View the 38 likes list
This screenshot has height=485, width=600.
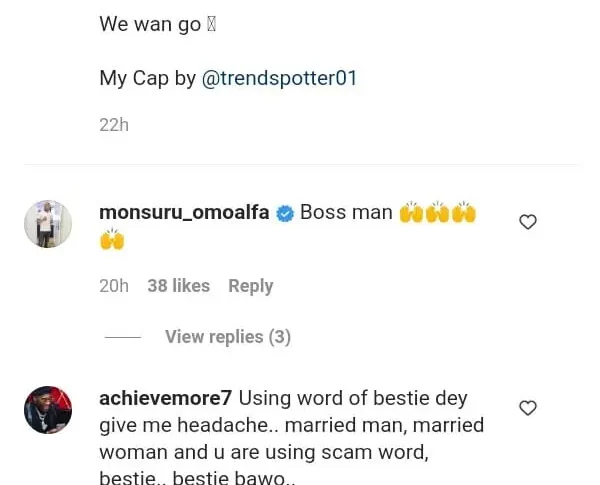[178, 286]
